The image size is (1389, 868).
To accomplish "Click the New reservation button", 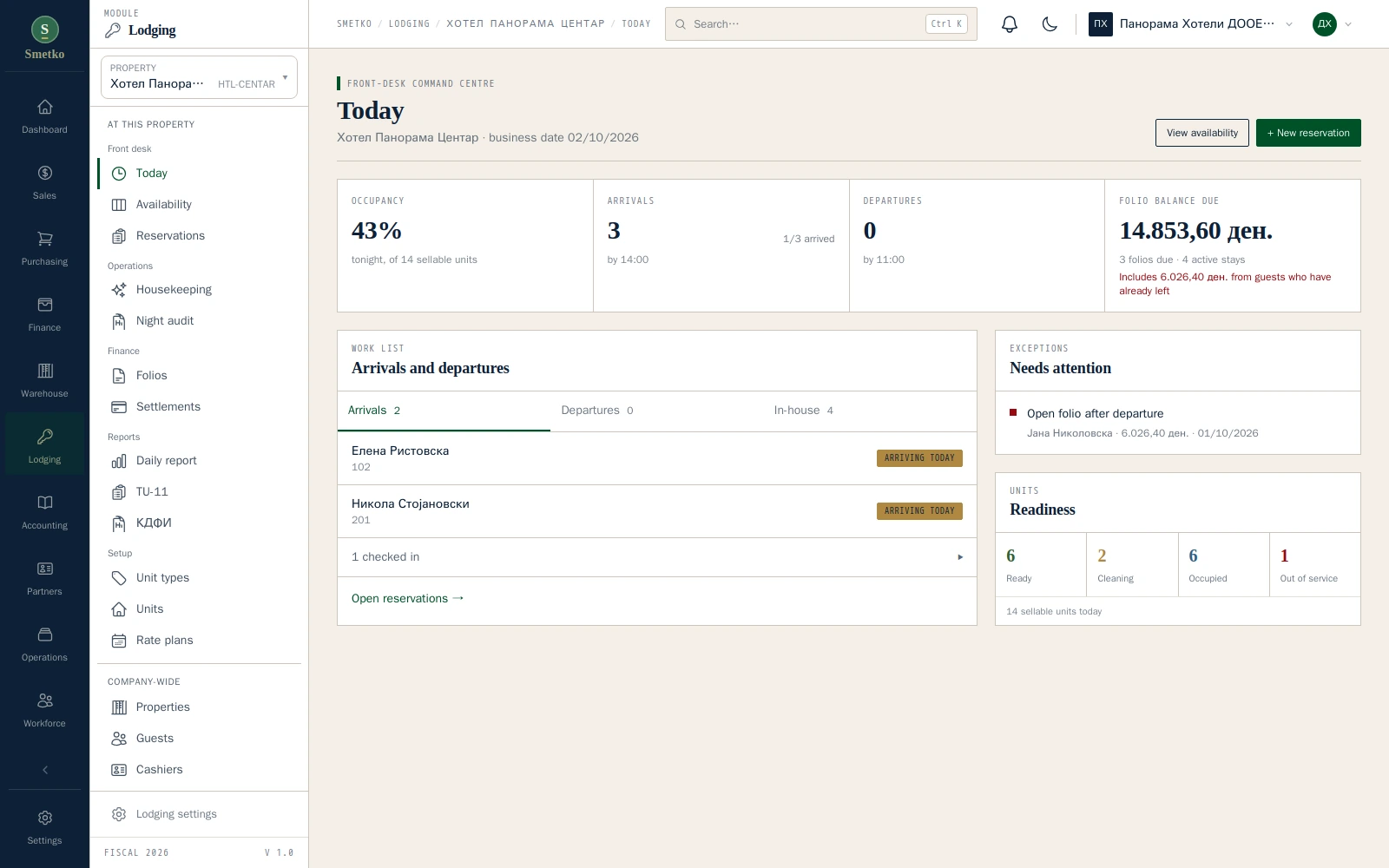I will [1308, 133].
